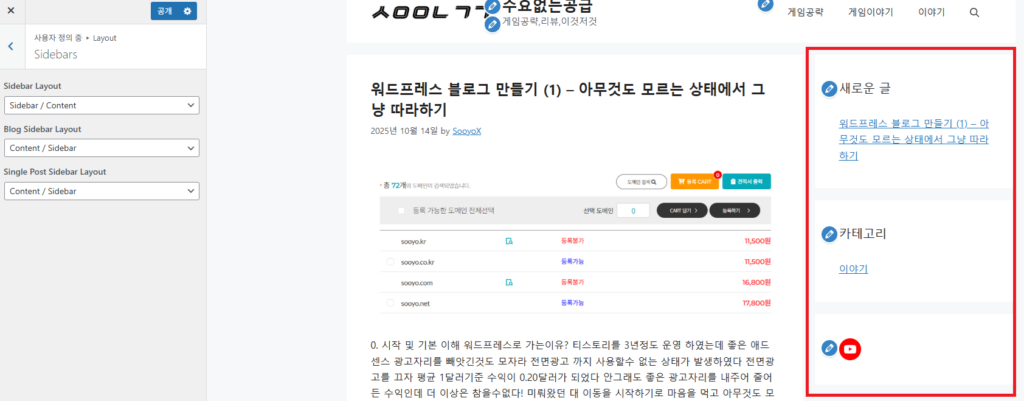
Task: Open the red YouTube icon in the sidebar
Action: tap(850, 349)
